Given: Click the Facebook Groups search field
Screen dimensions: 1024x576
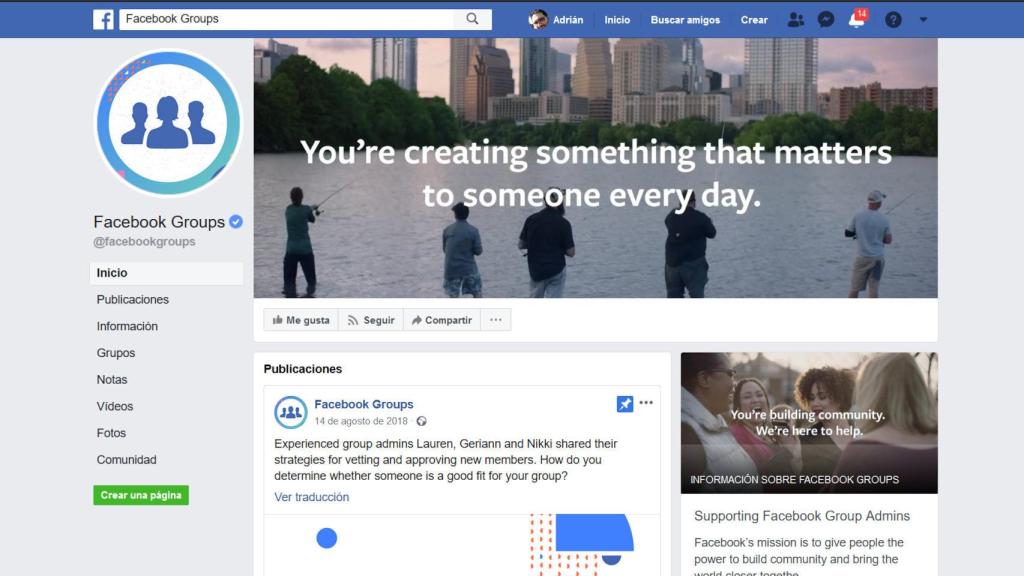Looking at the screenshot, I should coord(287,19).
